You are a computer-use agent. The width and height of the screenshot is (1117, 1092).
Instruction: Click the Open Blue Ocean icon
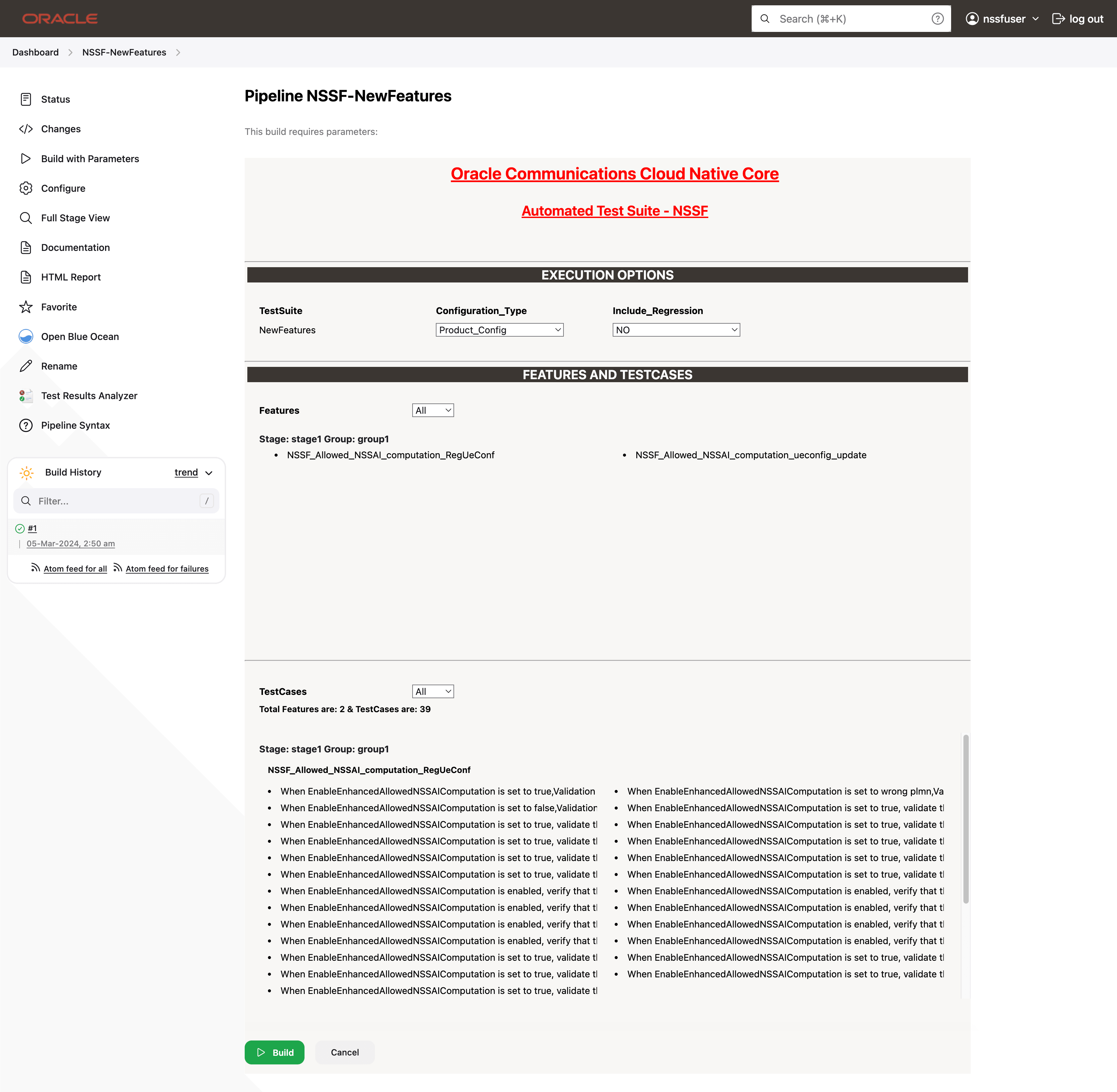coord(26,337)
